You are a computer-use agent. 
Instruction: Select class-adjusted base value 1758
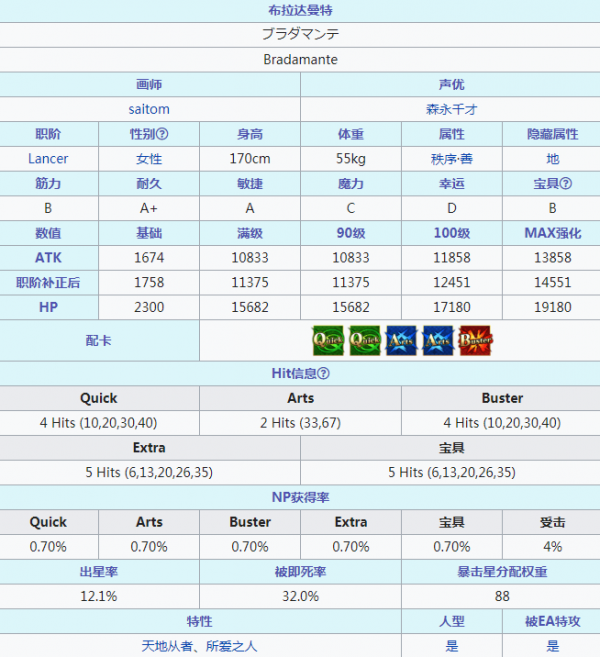149,282
